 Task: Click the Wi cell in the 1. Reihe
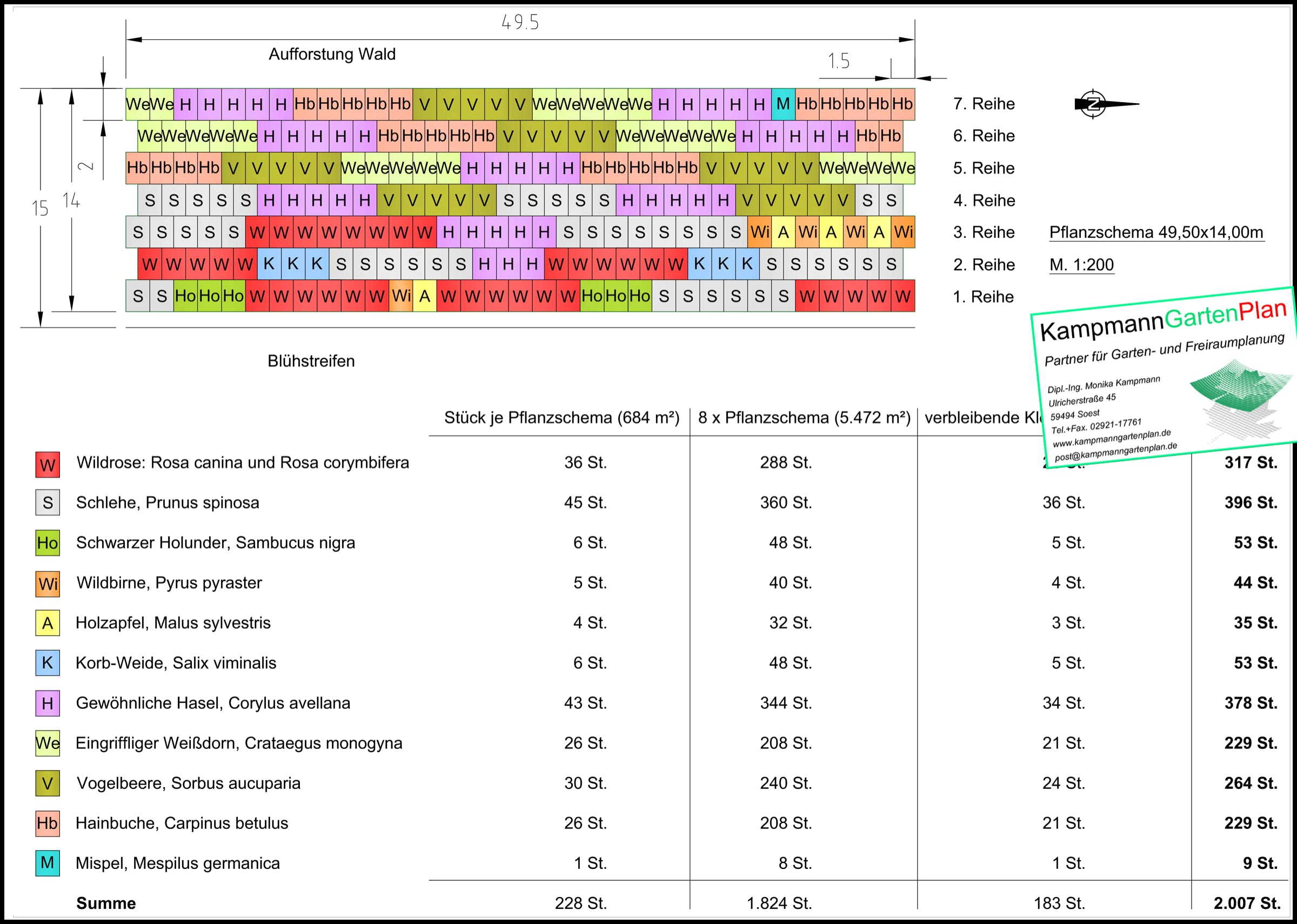coord(401,296)
